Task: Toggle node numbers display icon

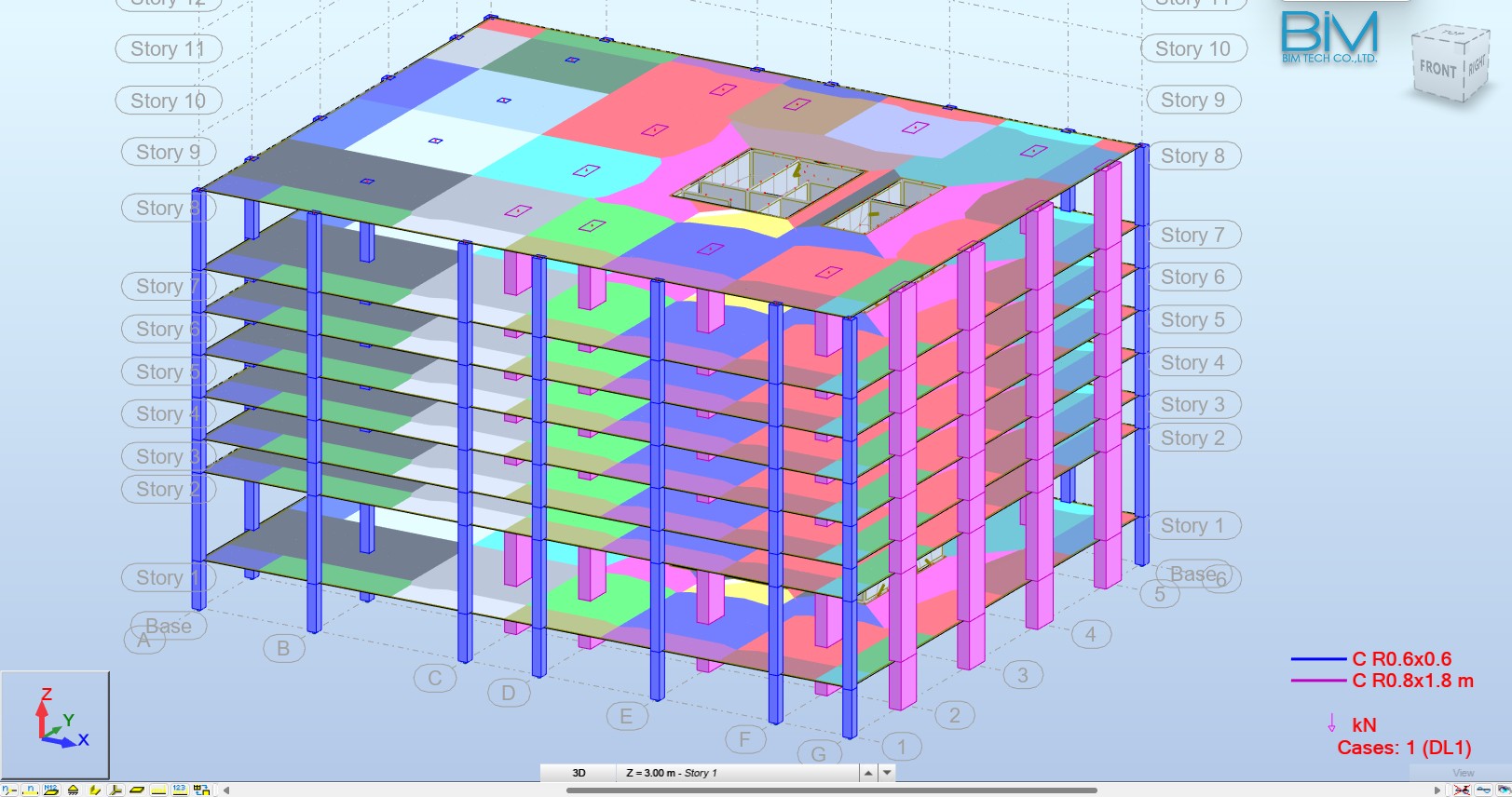Action: pyautogui.click(x=9, y=790)
